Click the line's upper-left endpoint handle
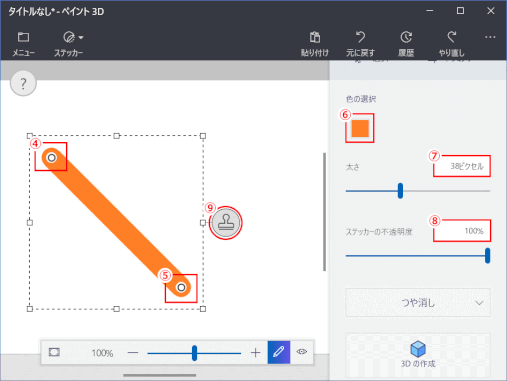 point(51,158)
